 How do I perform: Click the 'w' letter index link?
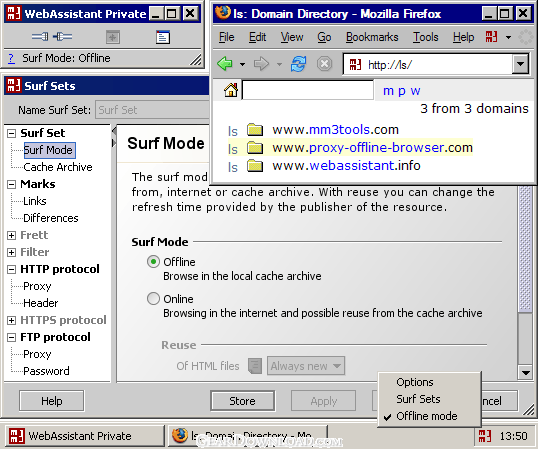[415, 91]
